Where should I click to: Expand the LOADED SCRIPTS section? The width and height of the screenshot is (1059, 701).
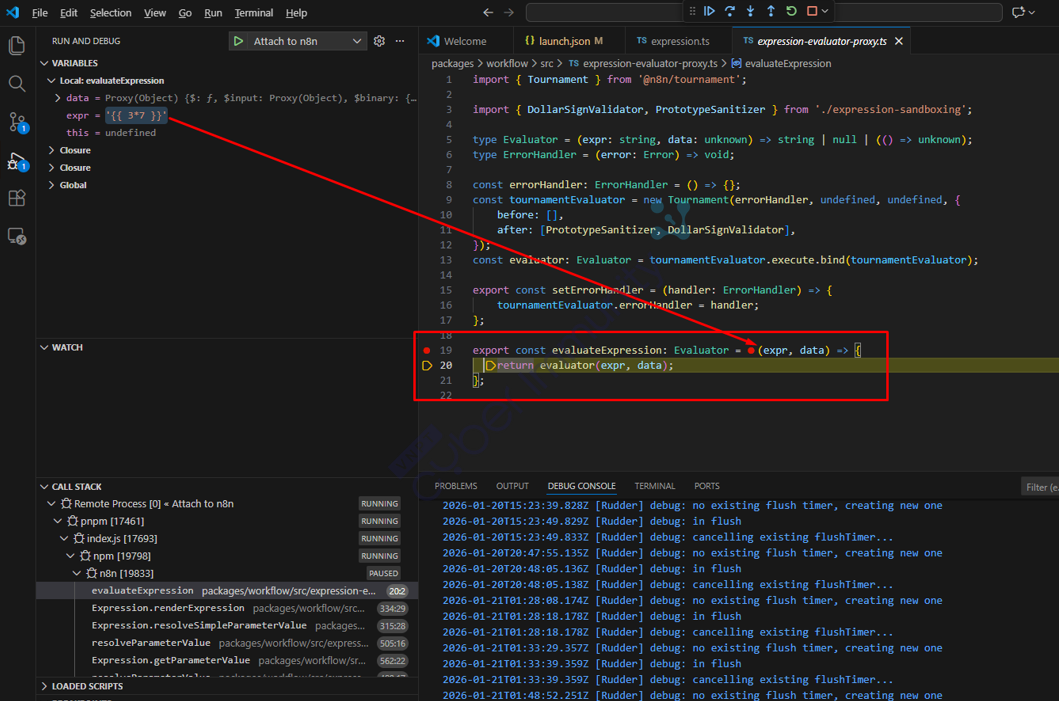[45, 686]
